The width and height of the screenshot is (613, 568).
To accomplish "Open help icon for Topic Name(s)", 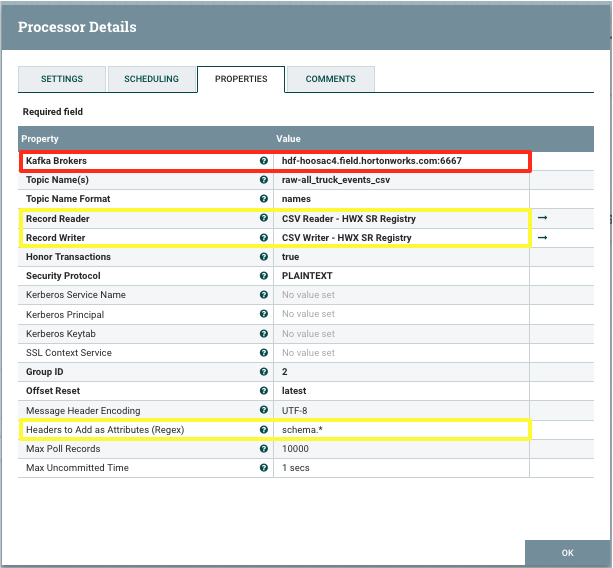I will tap(264, 179).
